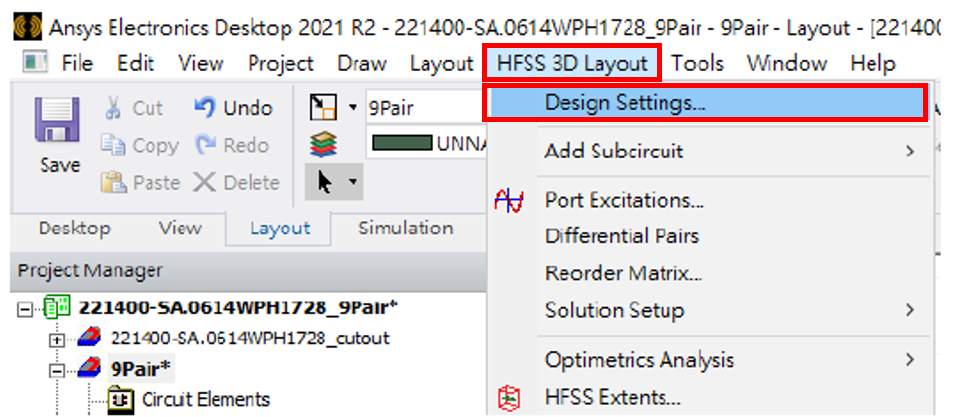Screen dimensions: 956x417
Task: Select the 9Pair* design label
Action: click(141, 369)
